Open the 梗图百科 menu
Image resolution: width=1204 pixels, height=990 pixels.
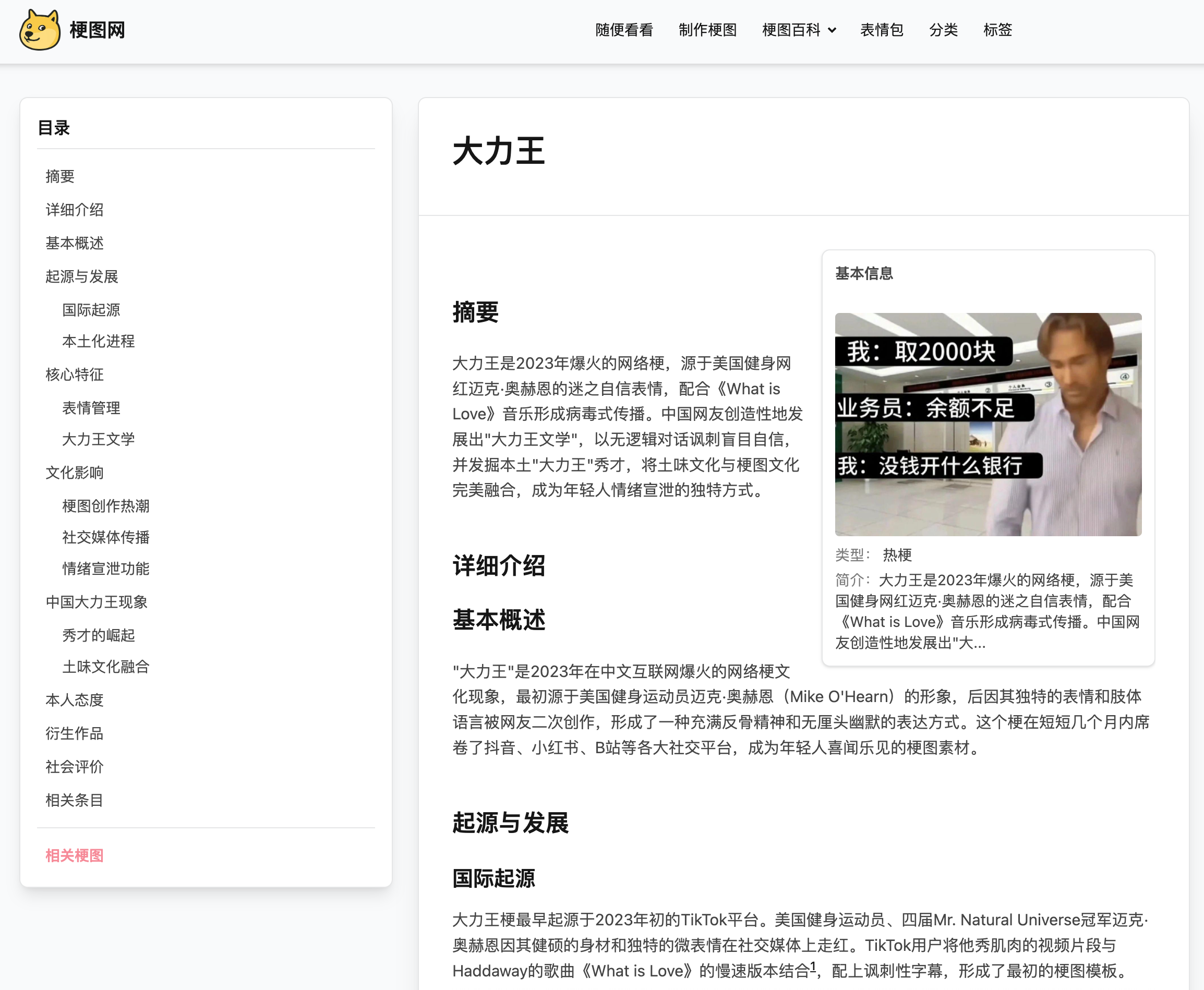pos(791,30)
